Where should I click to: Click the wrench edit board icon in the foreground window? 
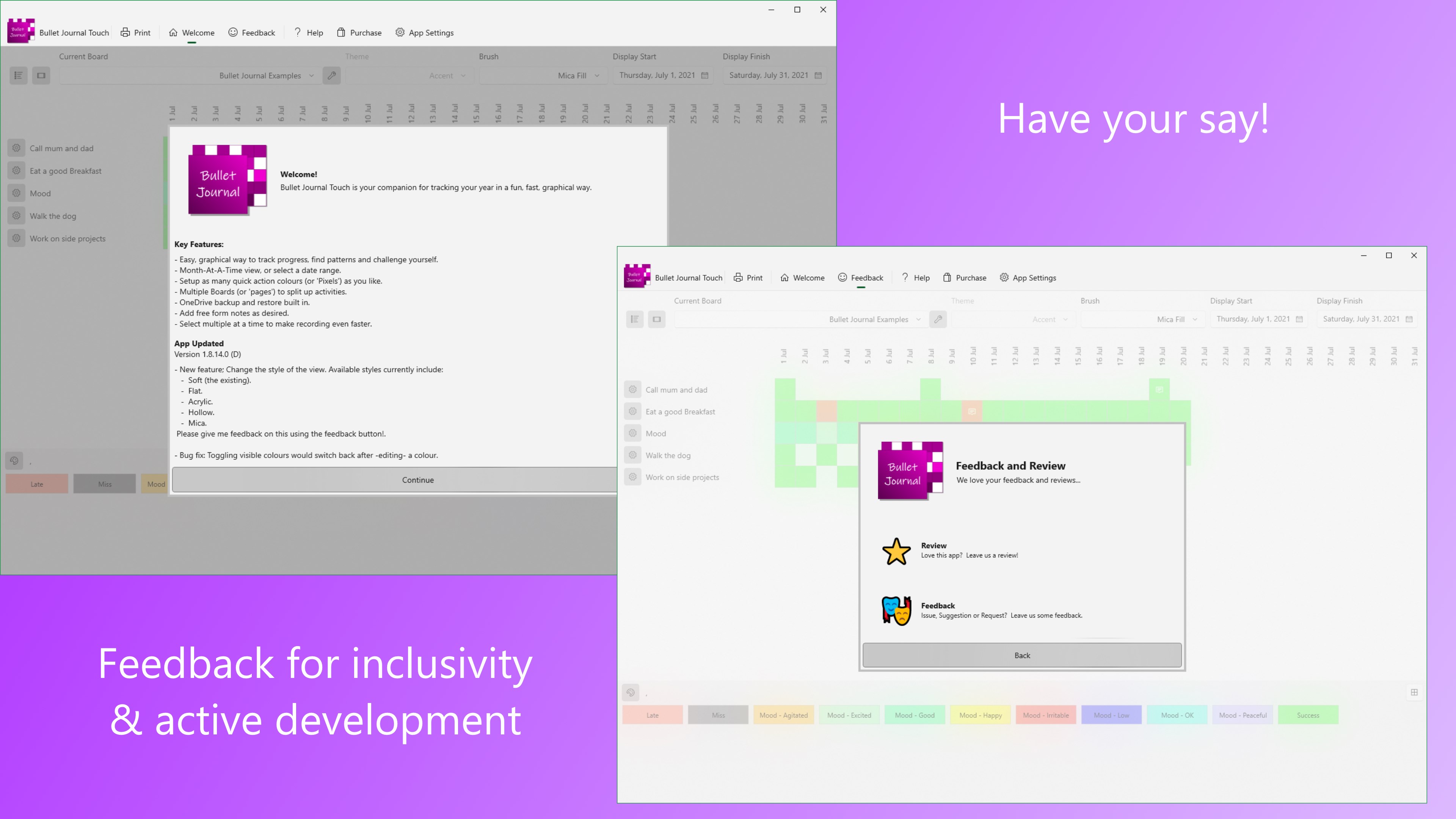click(938, 319)
